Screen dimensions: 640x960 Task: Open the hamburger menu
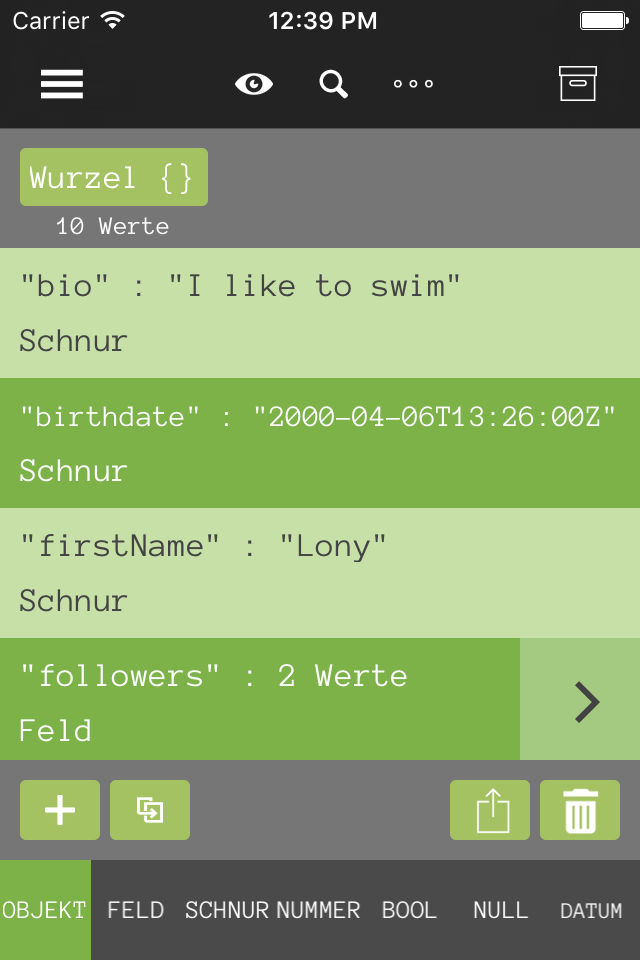[x=62, y=84]
